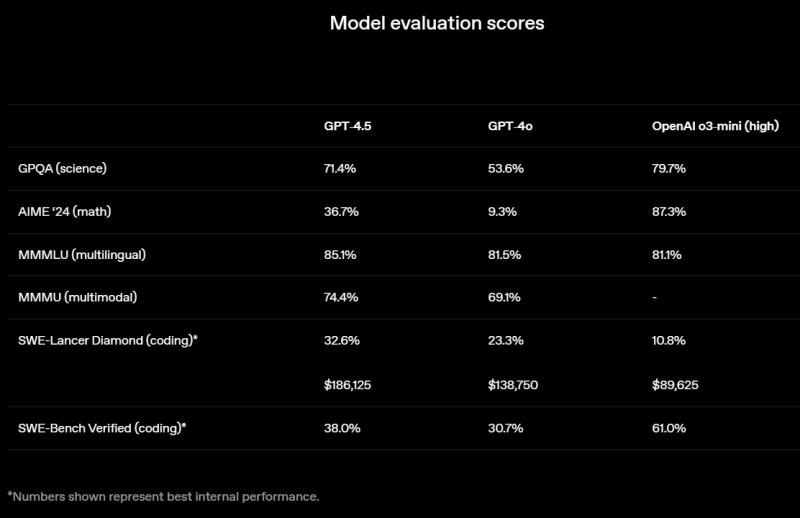Click the MMMLU (multilingual) row label
This screenshot has width=800, height=518.
click(x=83, y=254)
